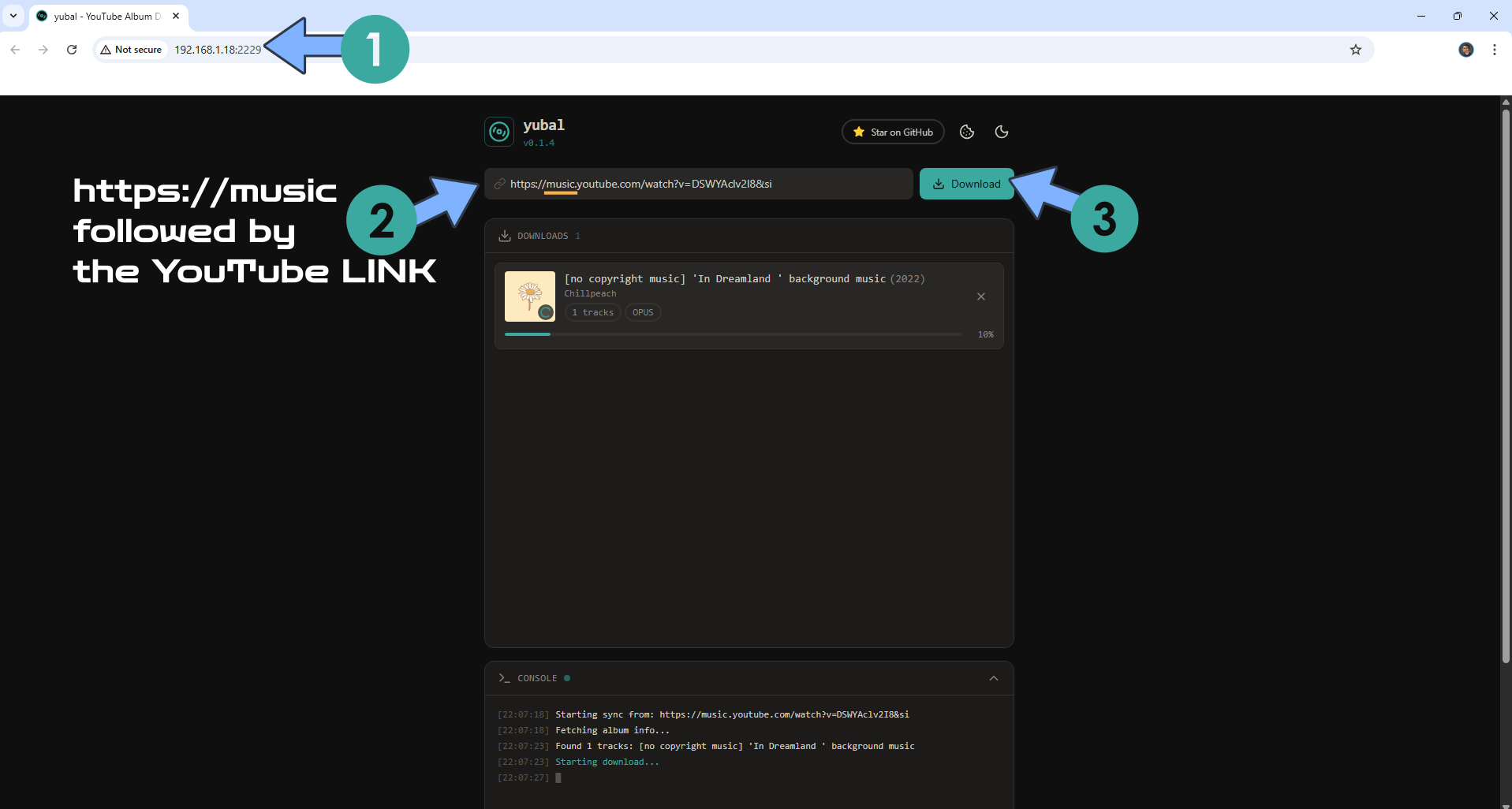This screenshot has height=809, width=1512.
Task: Close the yubal browser tab
Action: coord(176,16)
